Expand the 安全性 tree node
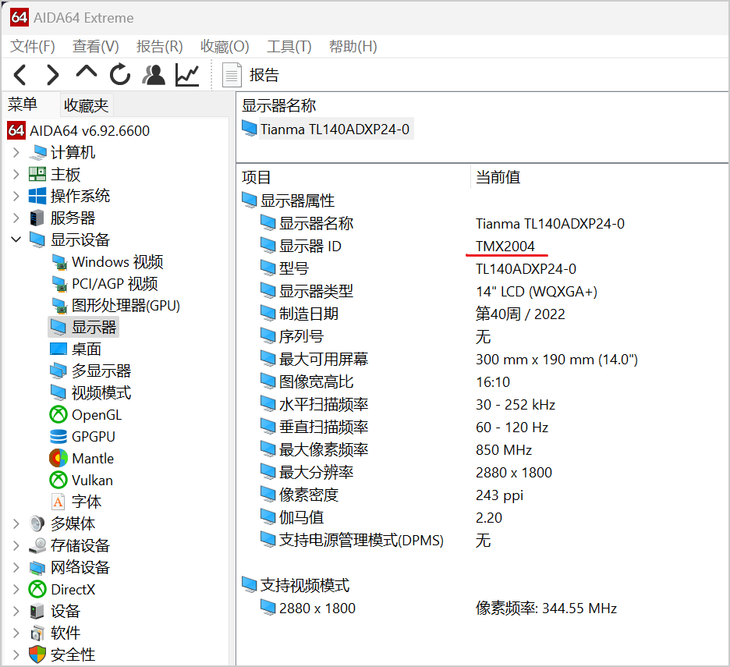 point(16,655)
